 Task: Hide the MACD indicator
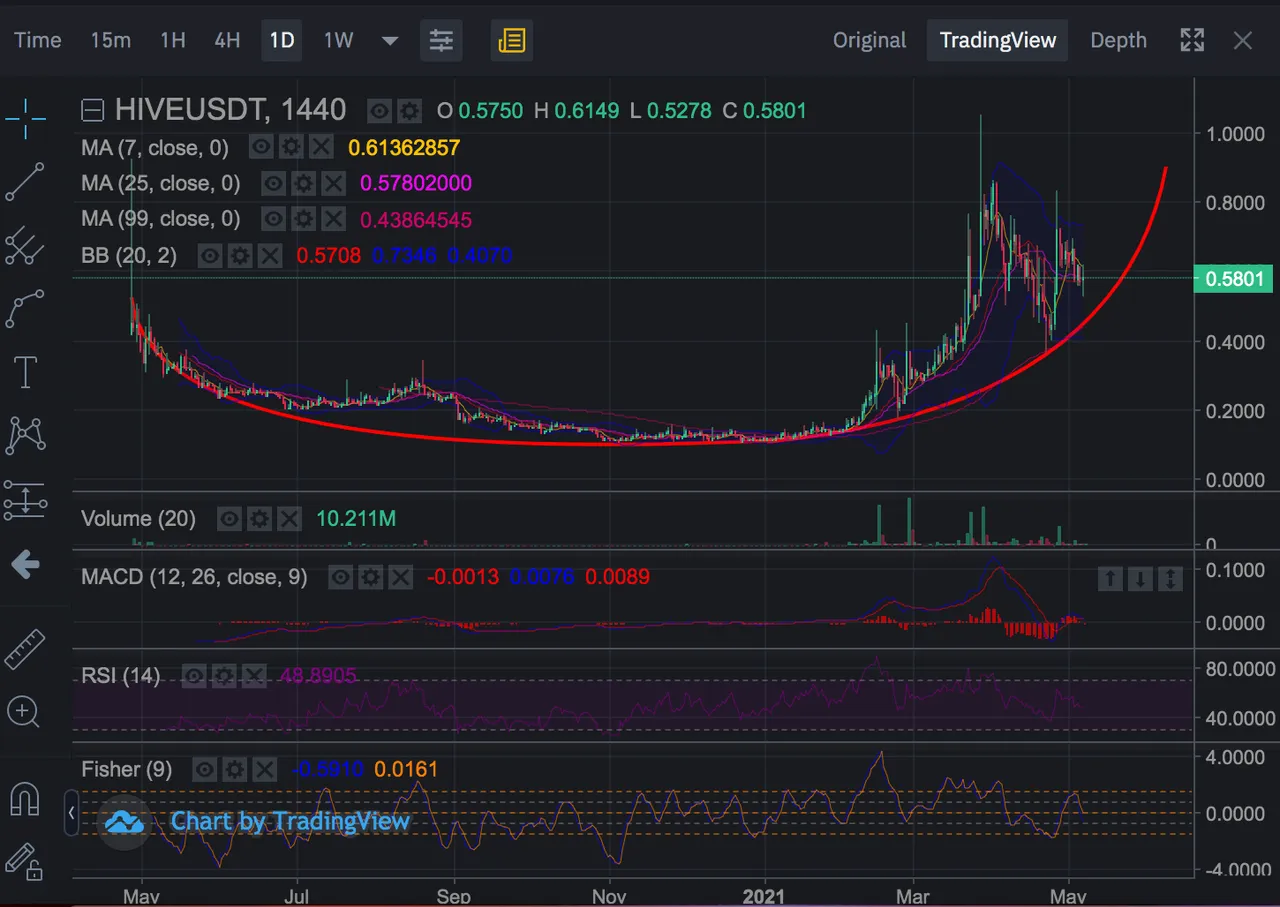[341, 577]
